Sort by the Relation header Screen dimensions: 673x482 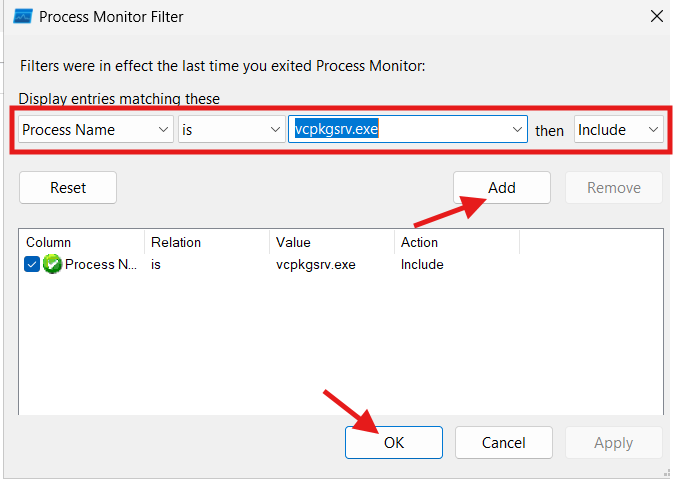click(207, 242)
